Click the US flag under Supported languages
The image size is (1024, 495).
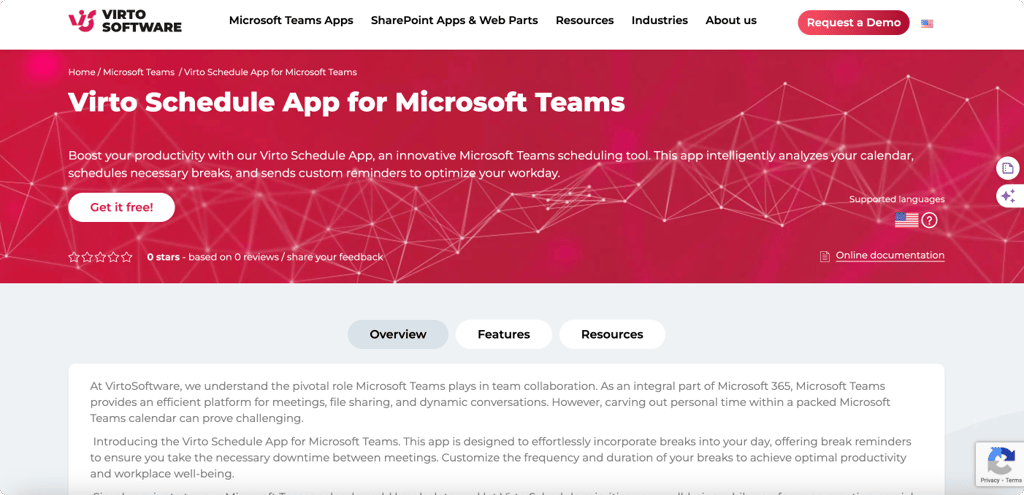pos(906,220)
